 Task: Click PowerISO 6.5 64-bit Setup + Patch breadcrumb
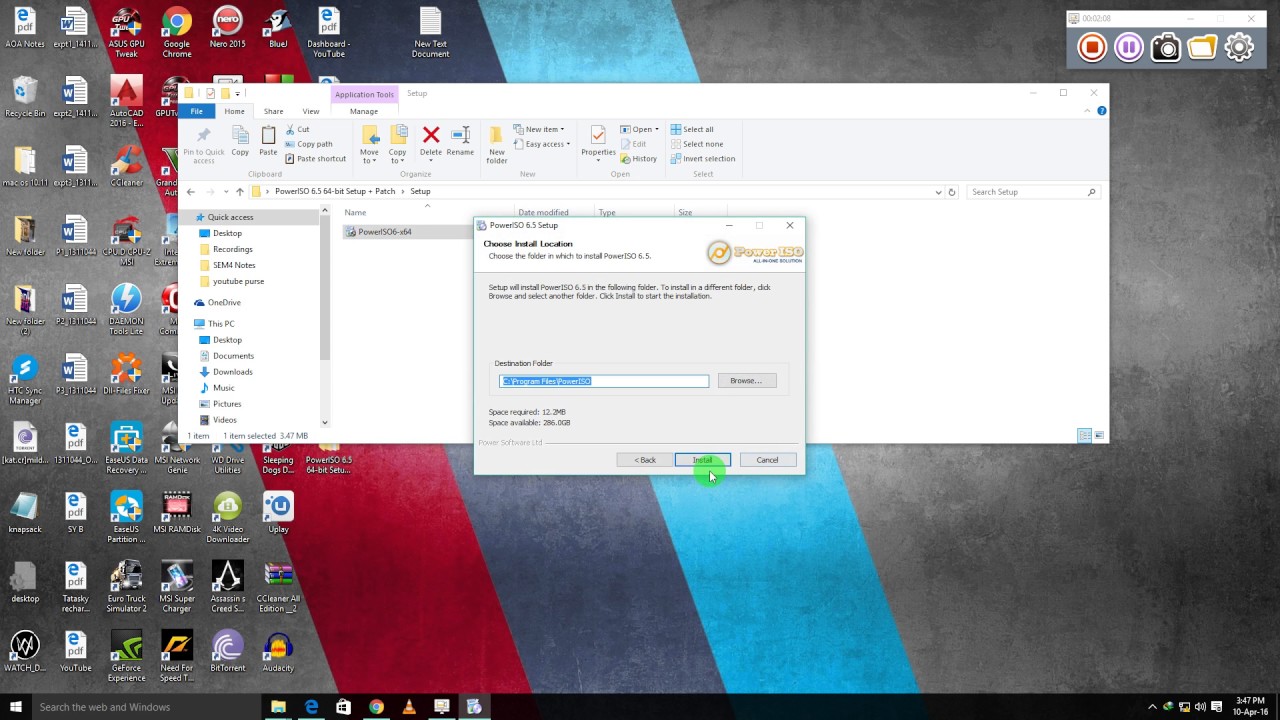[x=334, y=192]
